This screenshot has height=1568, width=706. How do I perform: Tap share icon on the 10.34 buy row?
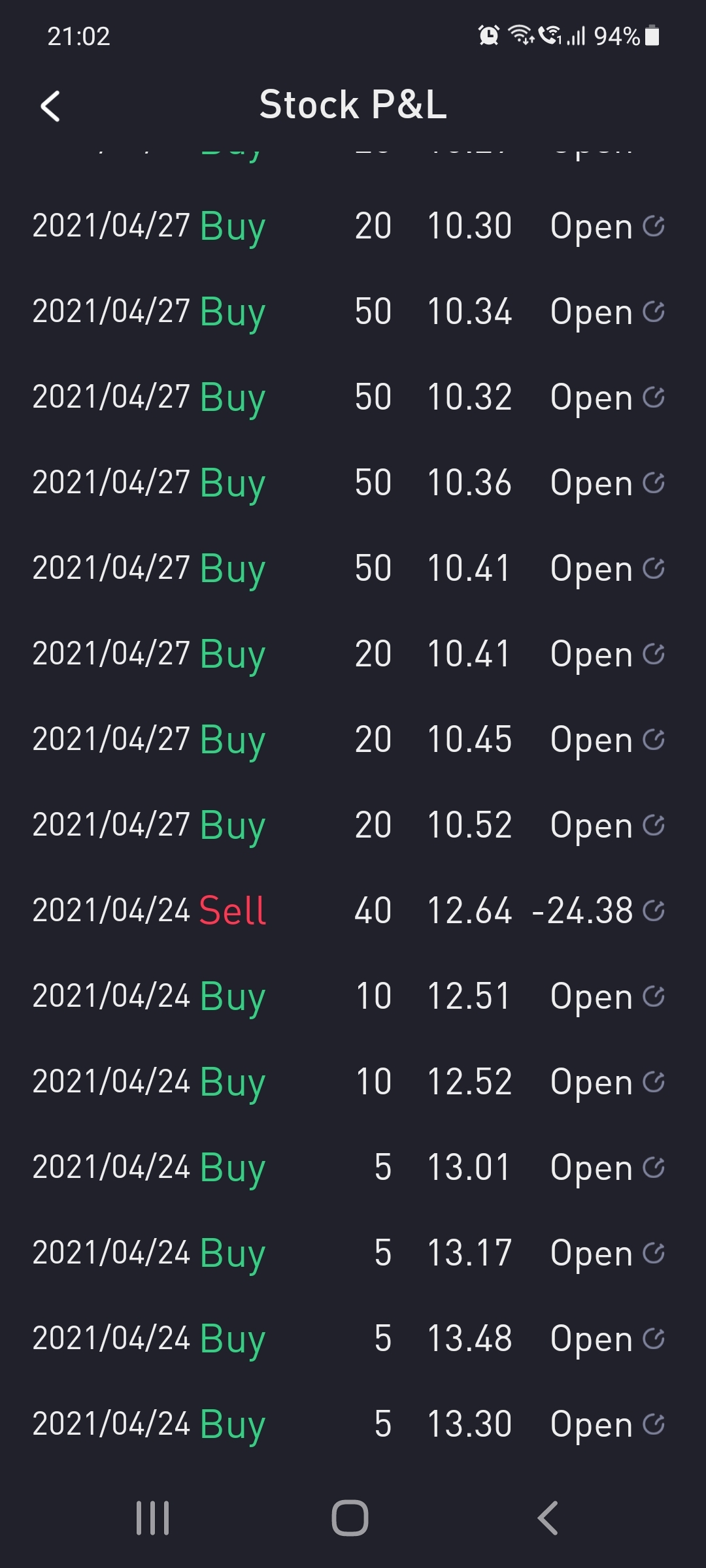click(x=653, y=312)
